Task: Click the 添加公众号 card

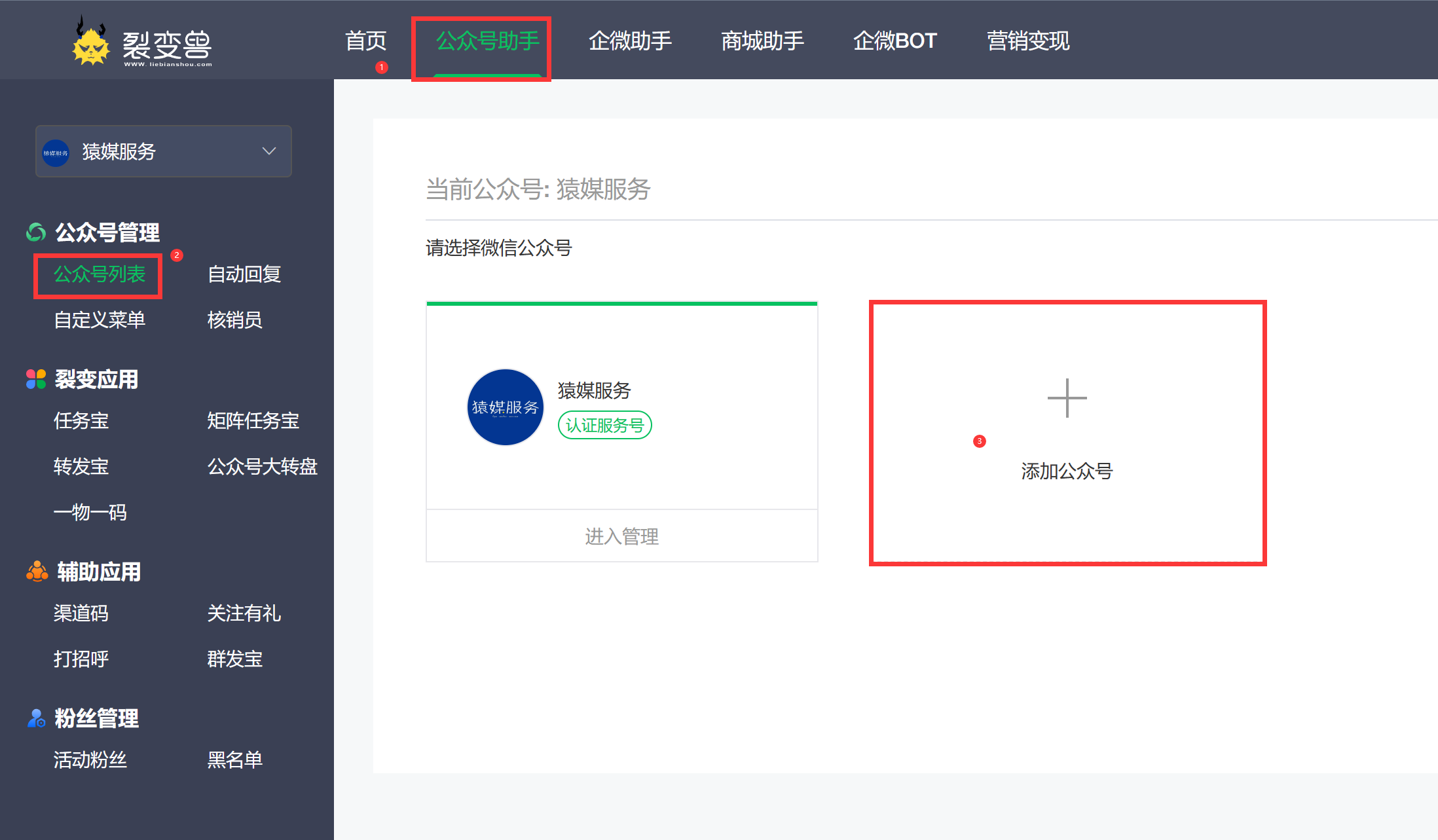Action: (1067, 471)
